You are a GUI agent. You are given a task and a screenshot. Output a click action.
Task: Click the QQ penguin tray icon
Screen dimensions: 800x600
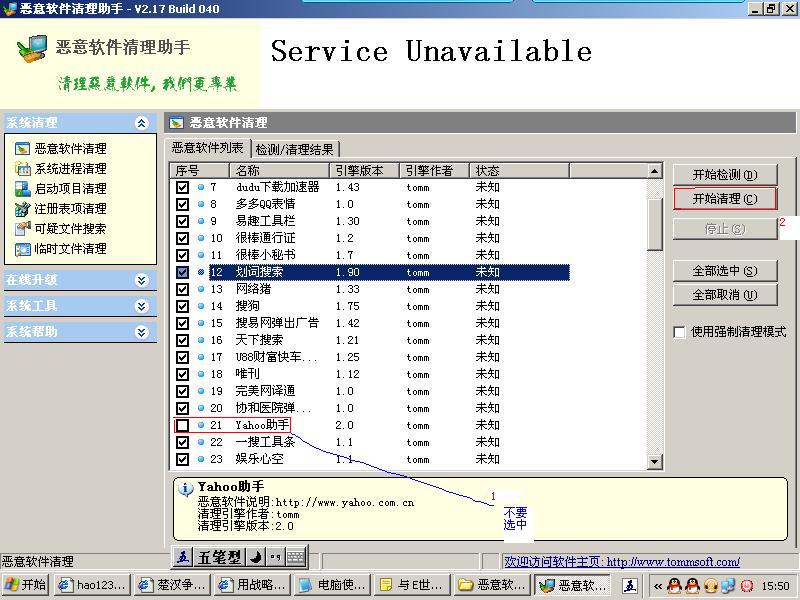[x=675, y=586]
